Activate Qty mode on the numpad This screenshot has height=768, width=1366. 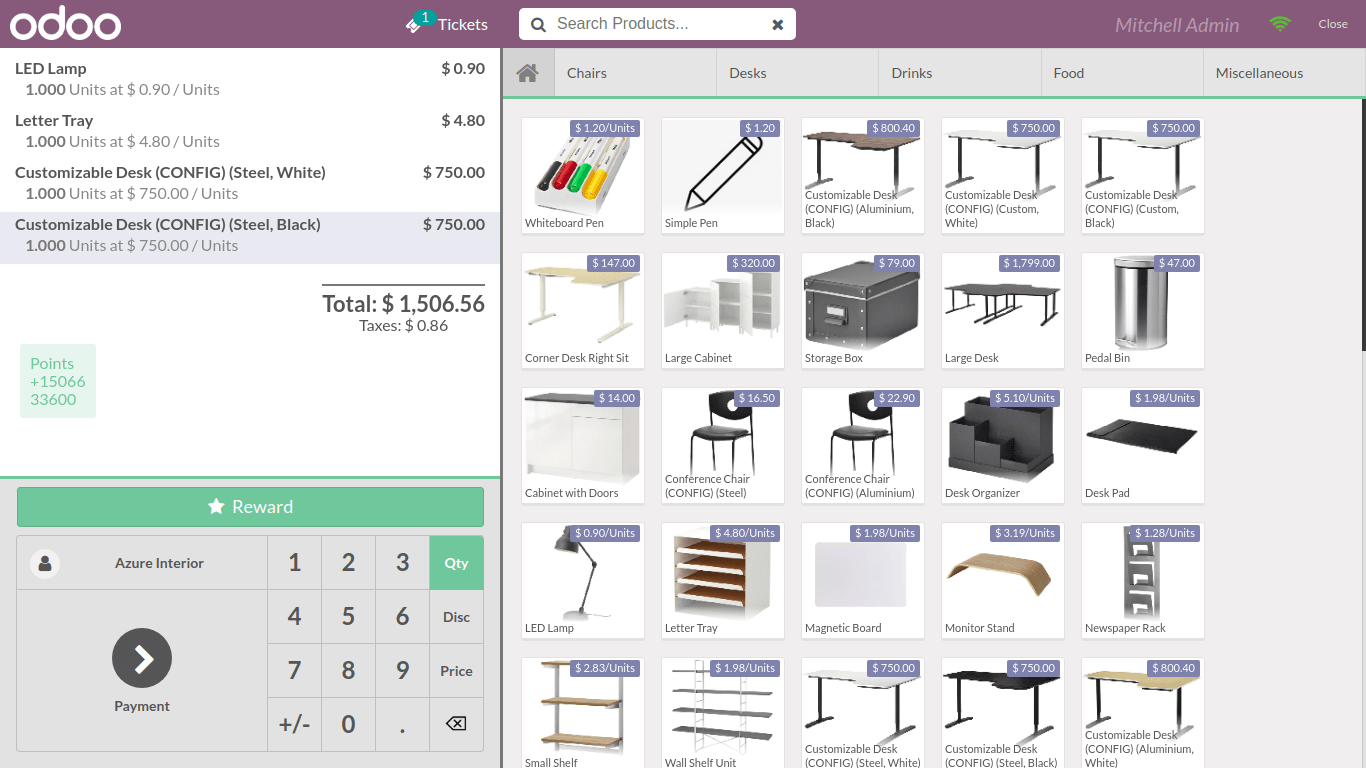point(456,563)
